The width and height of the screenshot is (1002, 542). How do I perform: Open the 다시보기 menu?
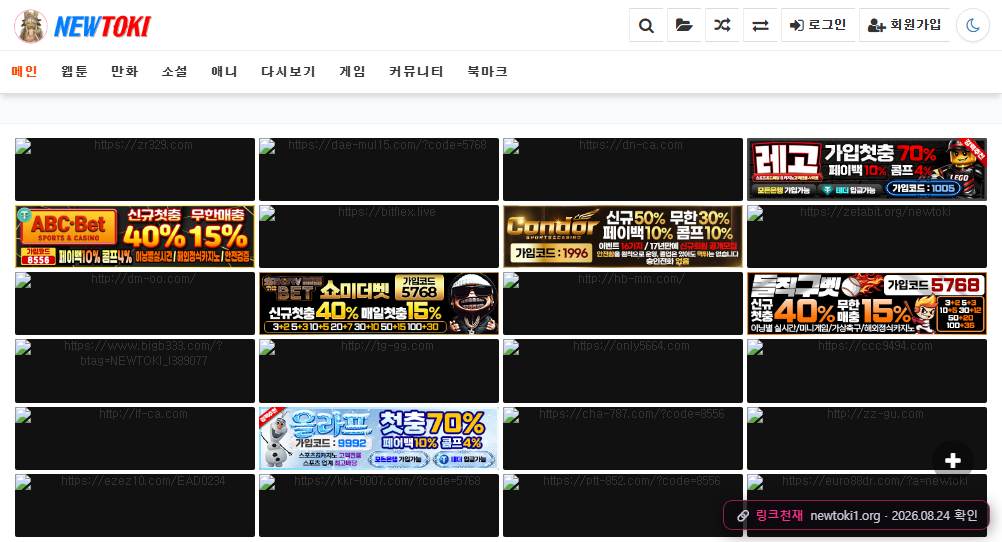(x=288, y=72)
